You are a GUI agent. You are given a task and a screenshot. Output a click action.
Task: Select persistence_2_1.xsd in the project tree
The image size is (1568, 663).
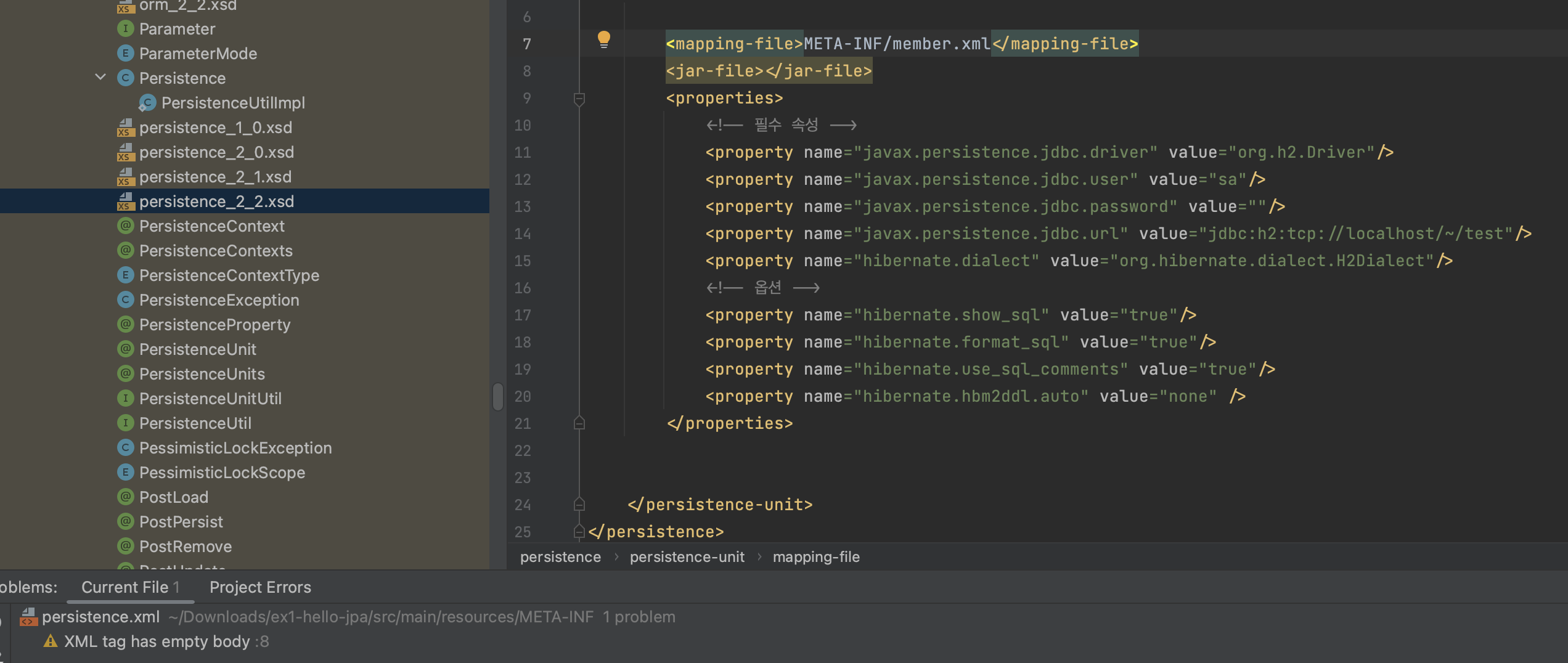click(x=216, y=177)
